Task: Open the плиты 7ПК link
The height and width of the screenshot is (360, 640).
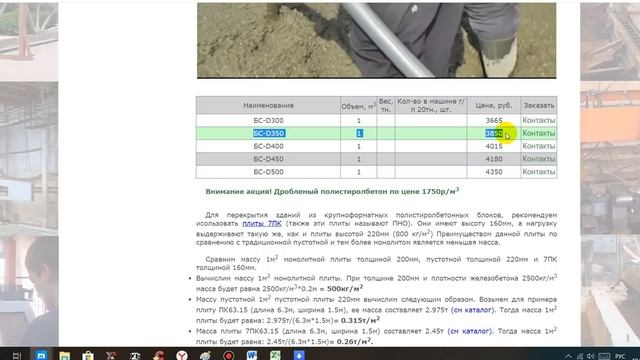Action: (262, 223)
